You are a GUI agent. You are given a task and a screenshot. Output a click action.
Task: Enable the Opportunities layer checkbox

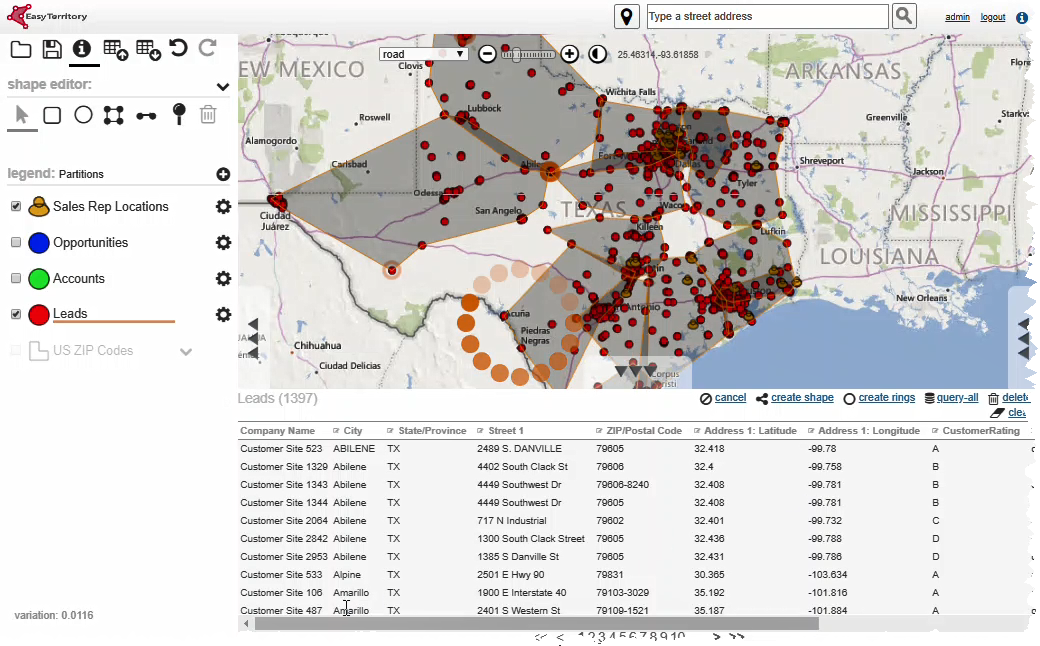(x=16, y=243)
